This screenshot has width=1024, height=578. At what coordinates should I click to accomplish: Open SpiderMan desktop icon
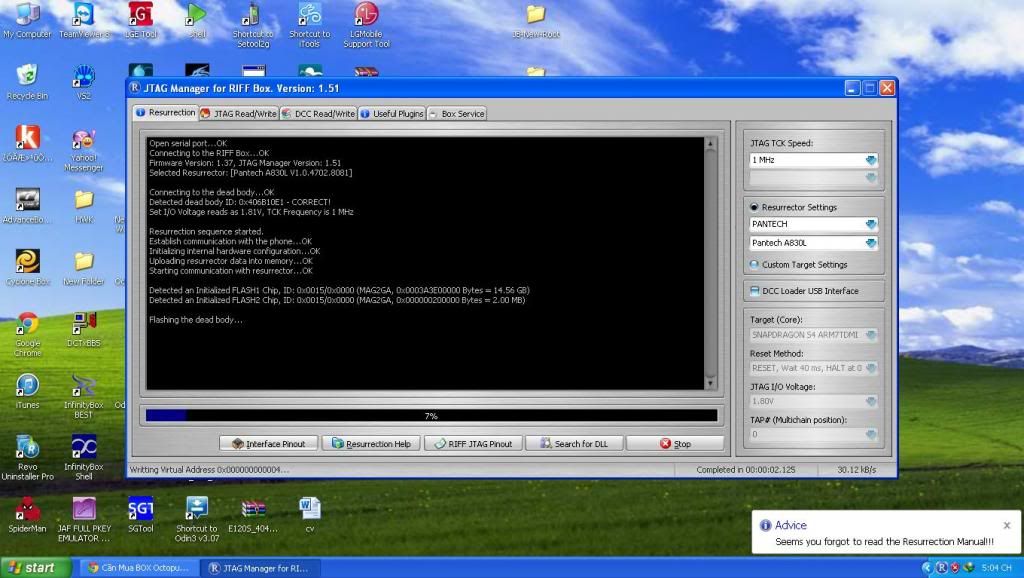tap(27, 515)
